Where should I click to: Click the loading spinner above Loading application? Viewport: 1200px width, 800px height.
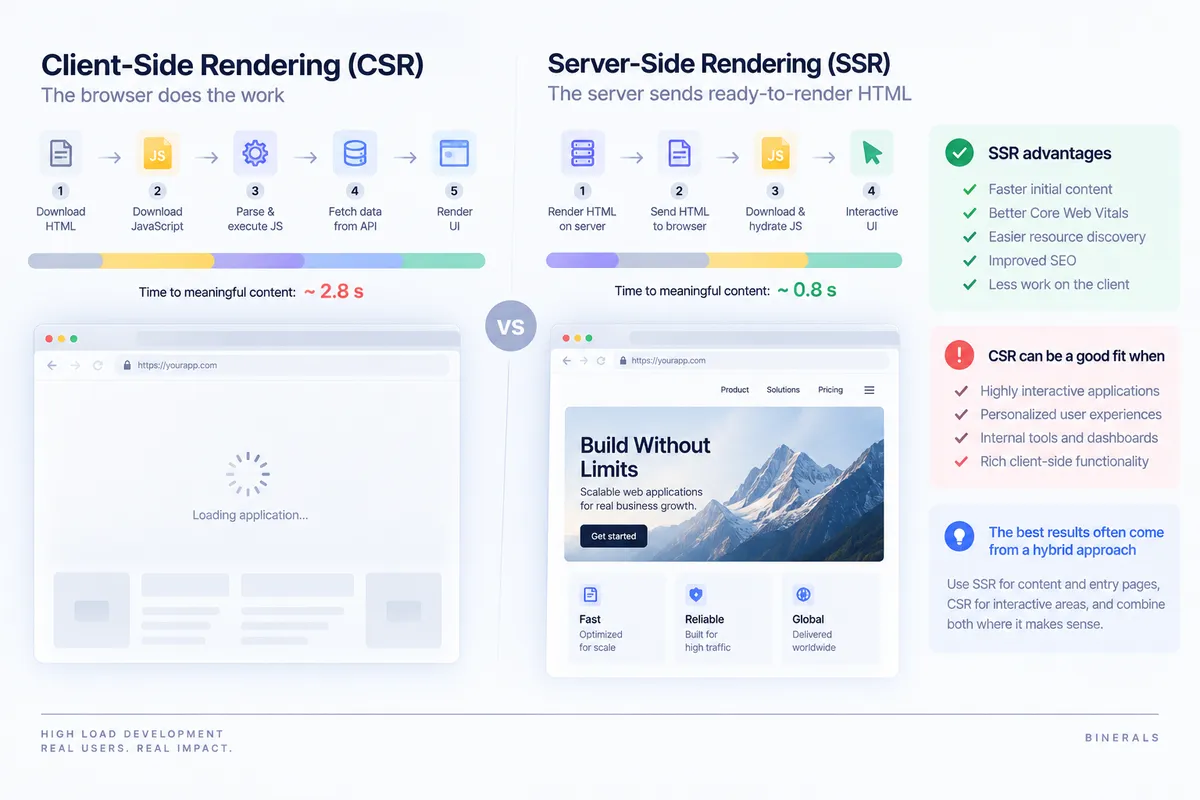click(x=247, y=474)
